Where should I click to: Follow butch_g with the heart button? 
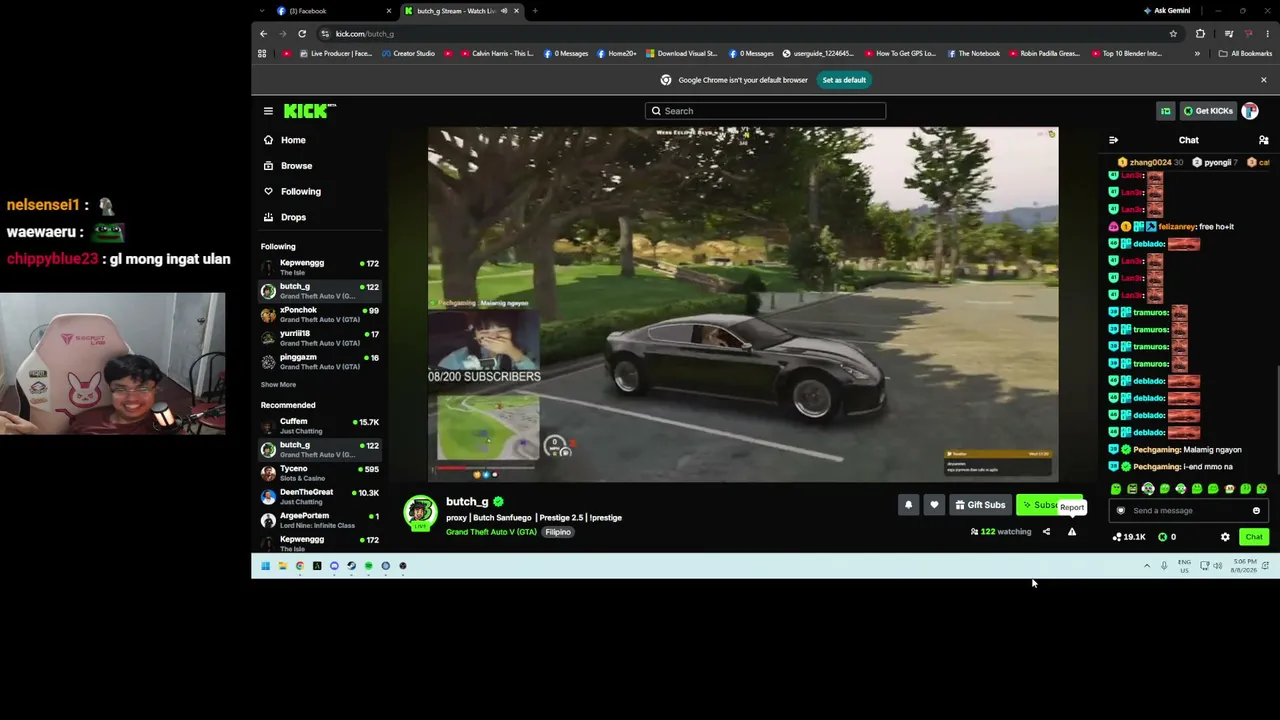tap(934, 505)
